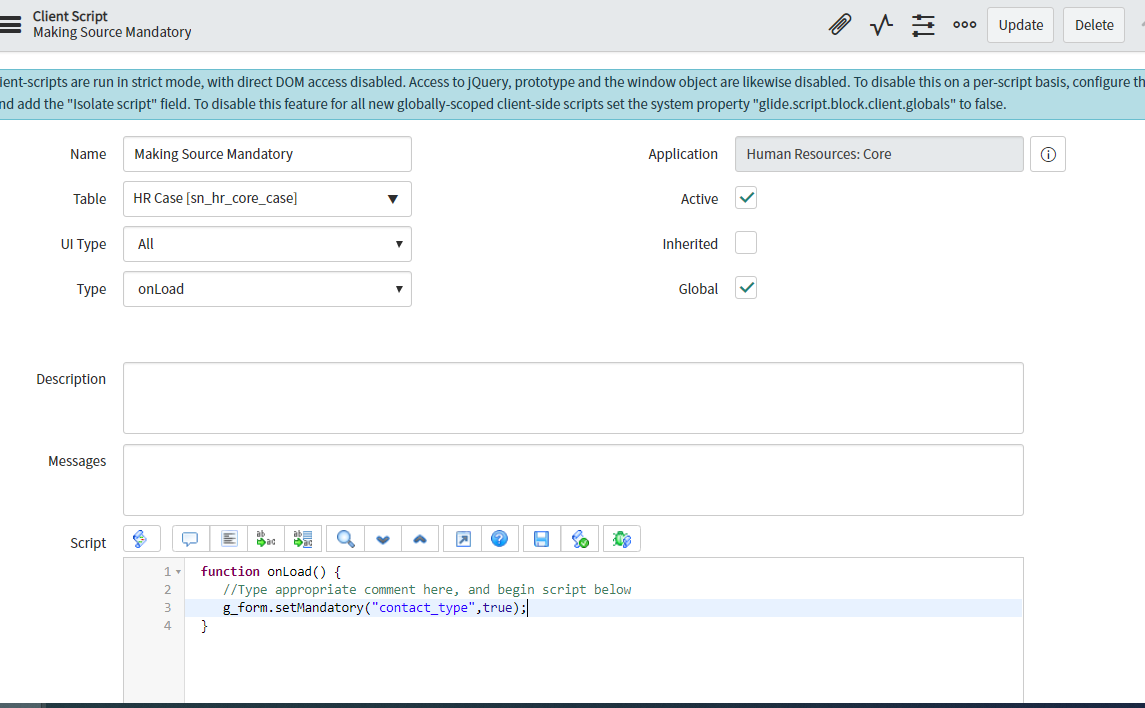This screenshot has height=708, width=1145.
Task: Click the check syntax icon
Action: pos(581,539)
